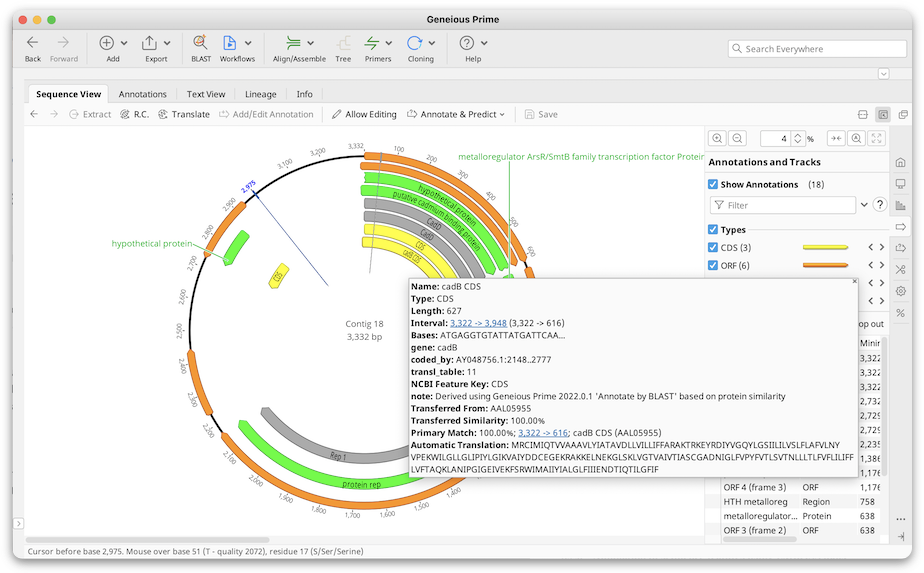Open the Export dropdown arrow

click(167, 43)
